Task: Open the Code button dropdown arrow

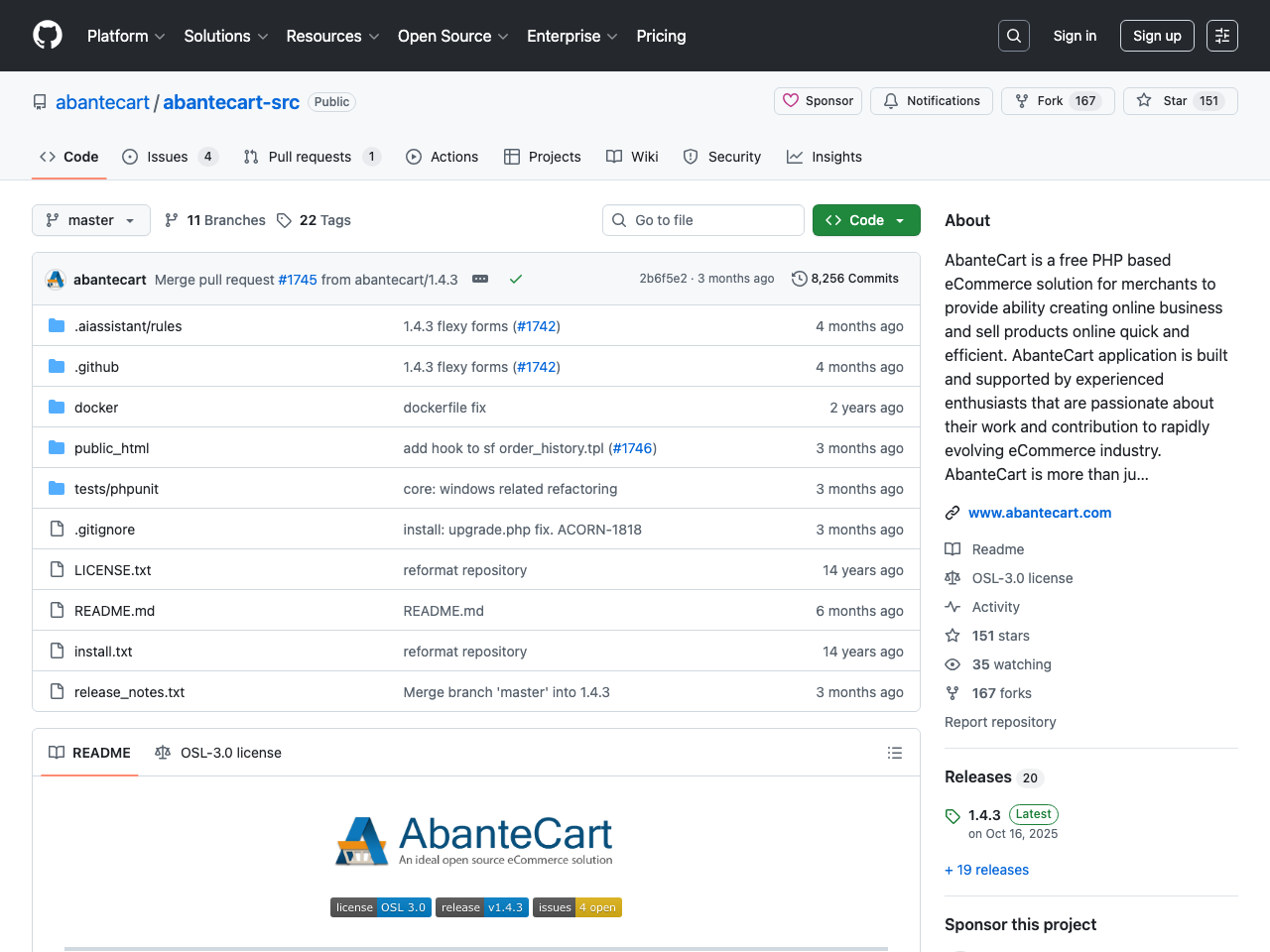Action: pos(899,220)
